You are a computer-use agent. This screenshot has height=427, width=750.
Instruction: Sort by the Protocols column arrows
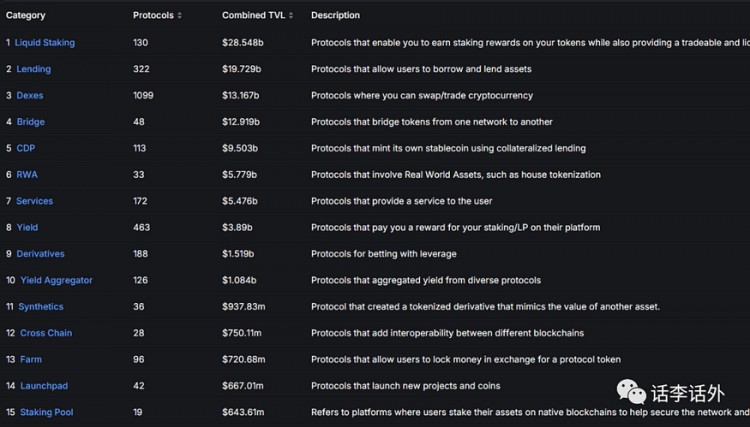[179, 15]
